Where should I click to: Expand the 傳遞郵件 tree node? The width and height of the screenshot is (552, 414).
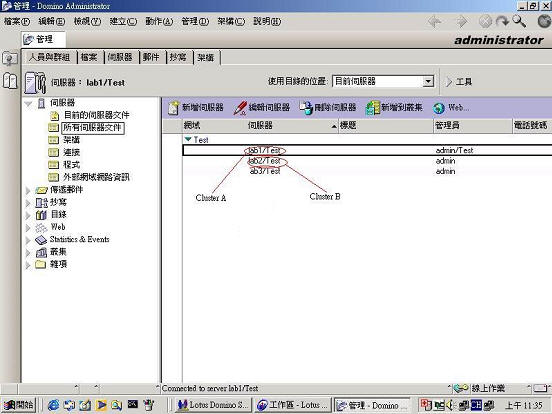[28, 190]
